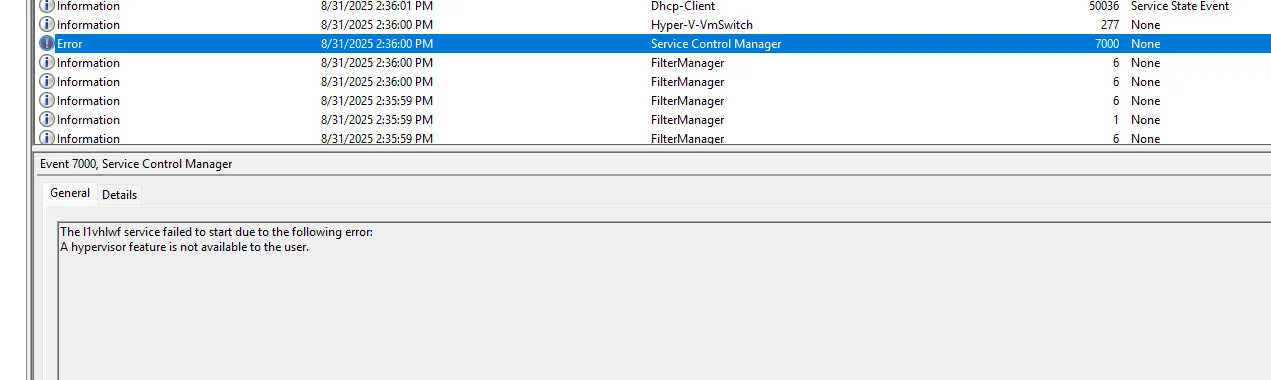
Task: Click Service Control Manager source cell
Action: (716, 44)
